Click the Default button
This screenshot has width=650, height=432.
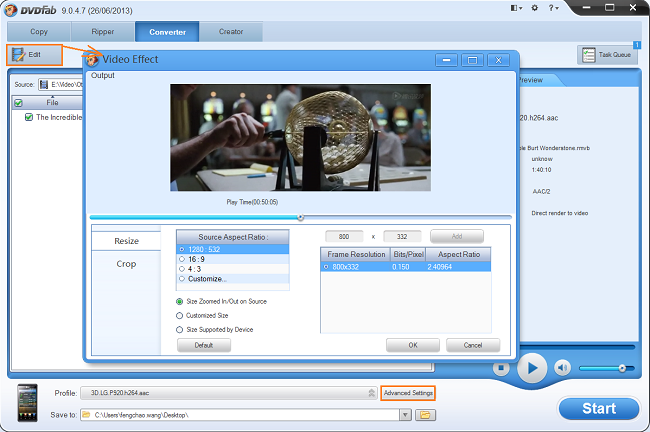pos(204,345)
